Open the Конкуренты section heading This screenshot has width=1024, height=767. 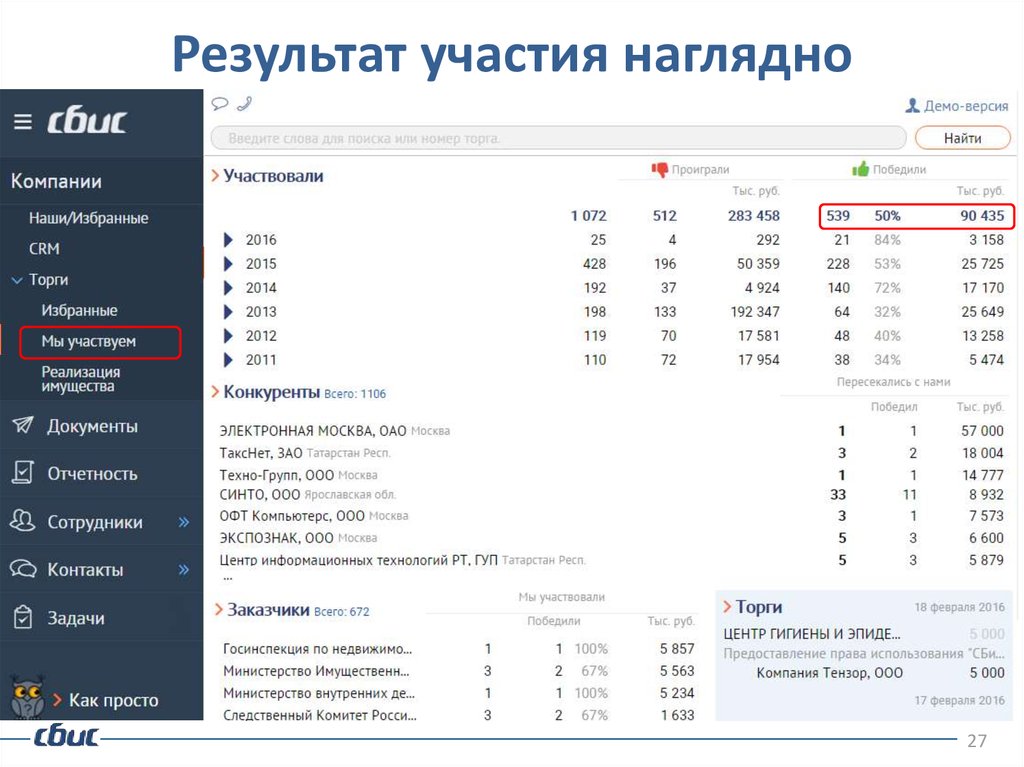tap(271, 392)
